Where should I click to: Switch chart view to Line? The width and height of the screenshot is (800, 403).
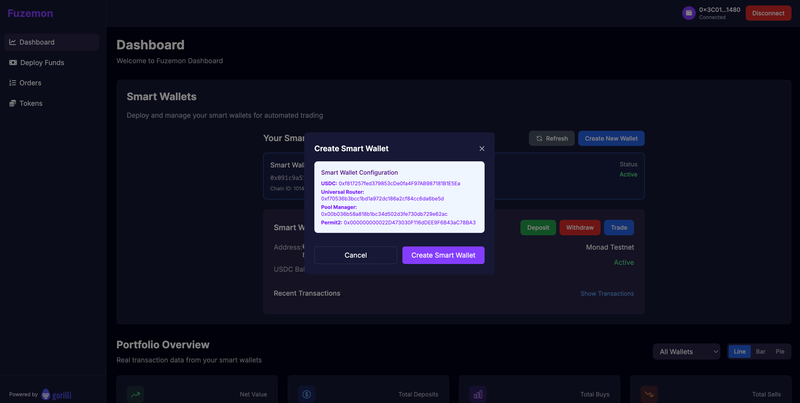click(739, 351)
